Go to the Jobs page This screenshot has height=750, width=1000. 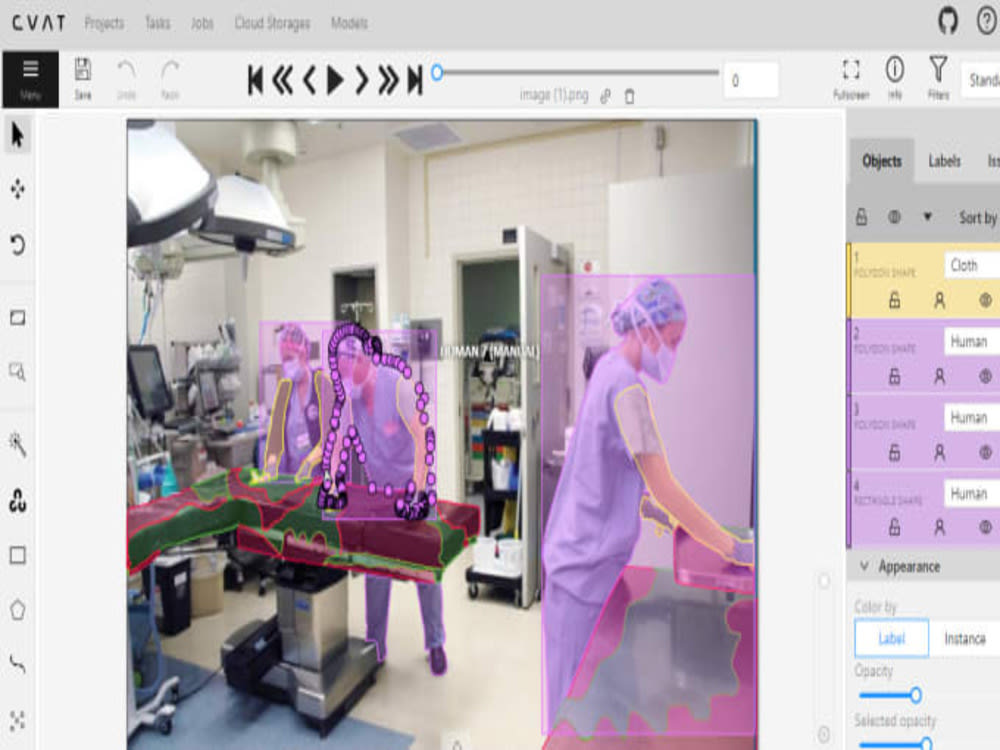tap(202, 24)
